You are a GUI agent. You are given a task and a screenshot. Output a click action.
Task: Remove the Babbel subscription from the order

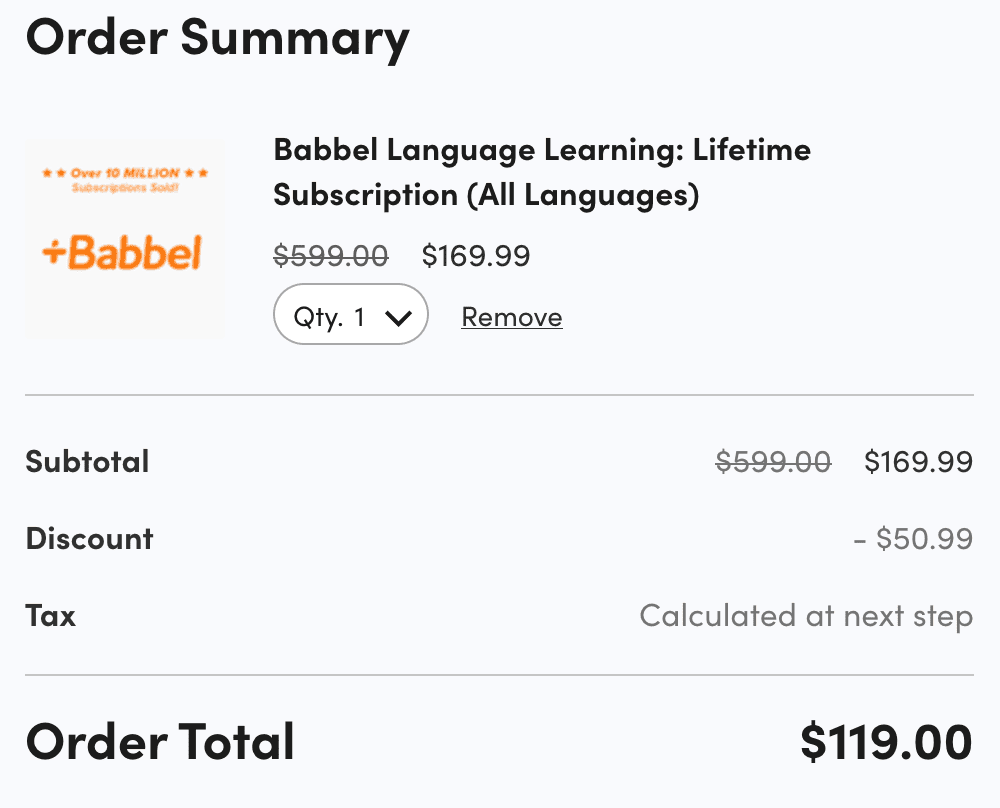point(511,317)
